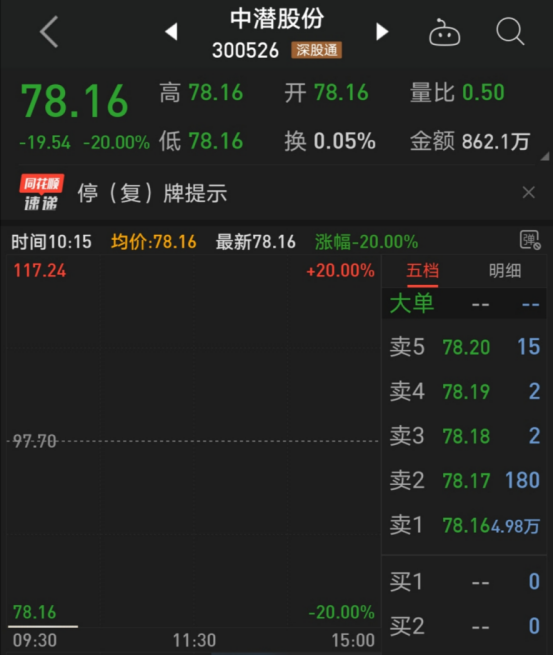Viewport: 553px width, 656px height.
Task: Switch to previous stock with left triangle
Action: 172,31
